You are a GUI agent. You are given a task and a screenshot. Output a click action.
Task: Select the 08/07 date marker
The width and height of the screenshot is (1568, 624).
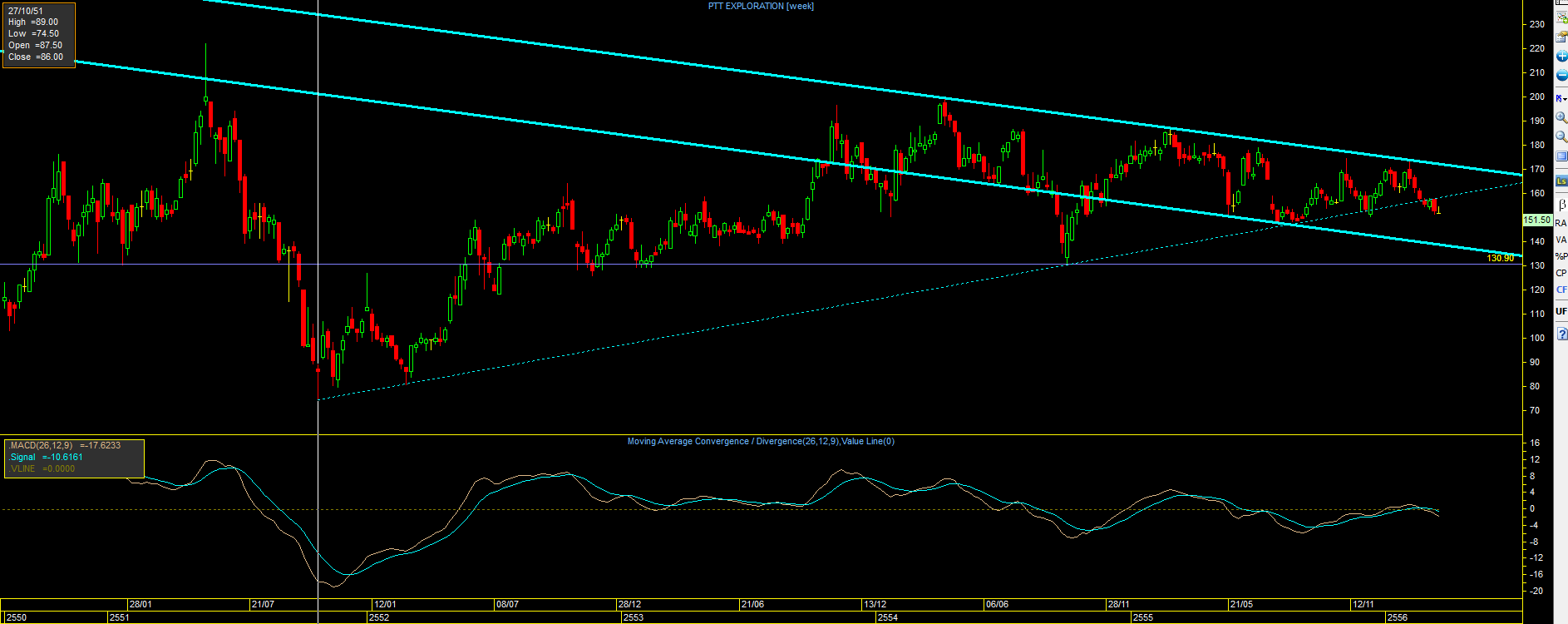click(x=506, y=604)
